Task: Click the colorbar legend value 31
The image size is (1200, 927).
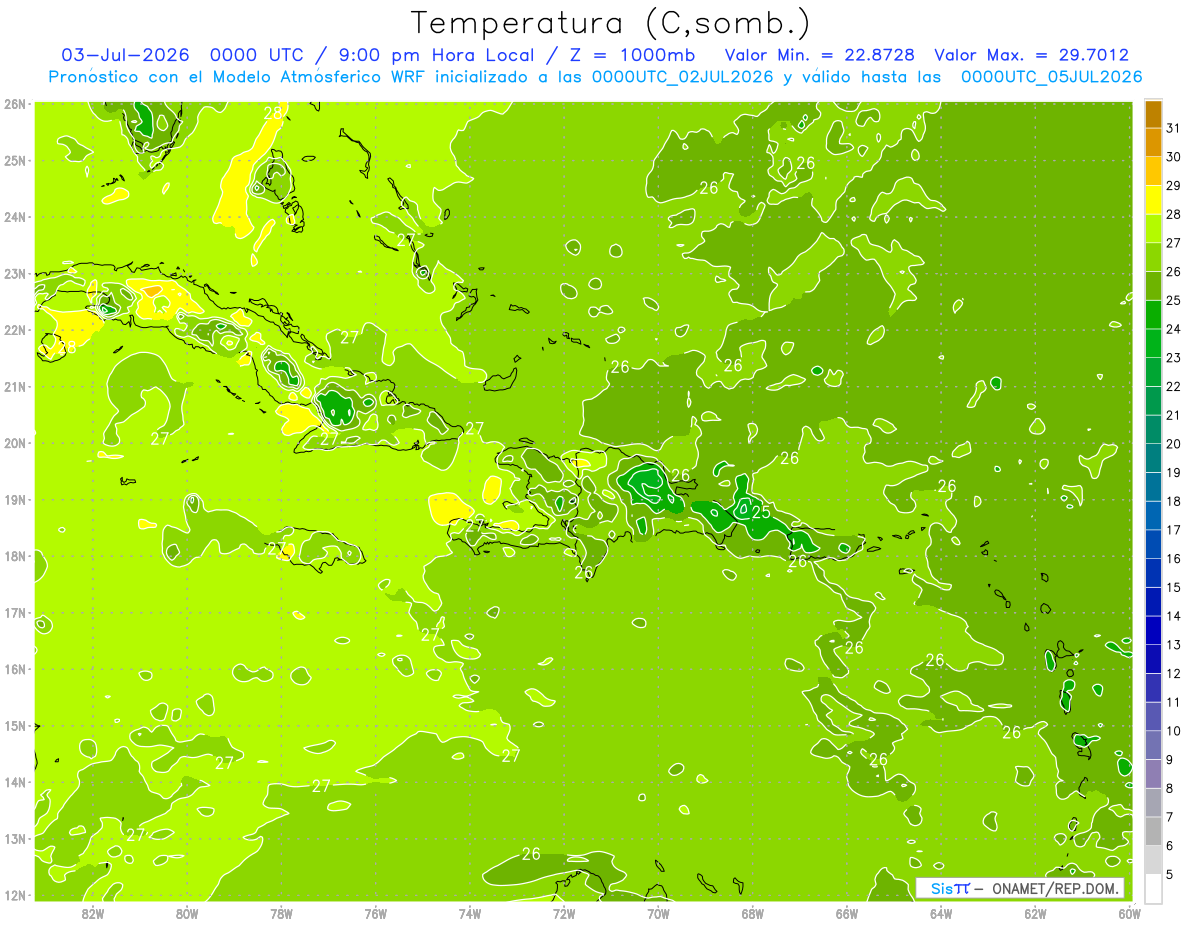Action: tap(1173, 128)
